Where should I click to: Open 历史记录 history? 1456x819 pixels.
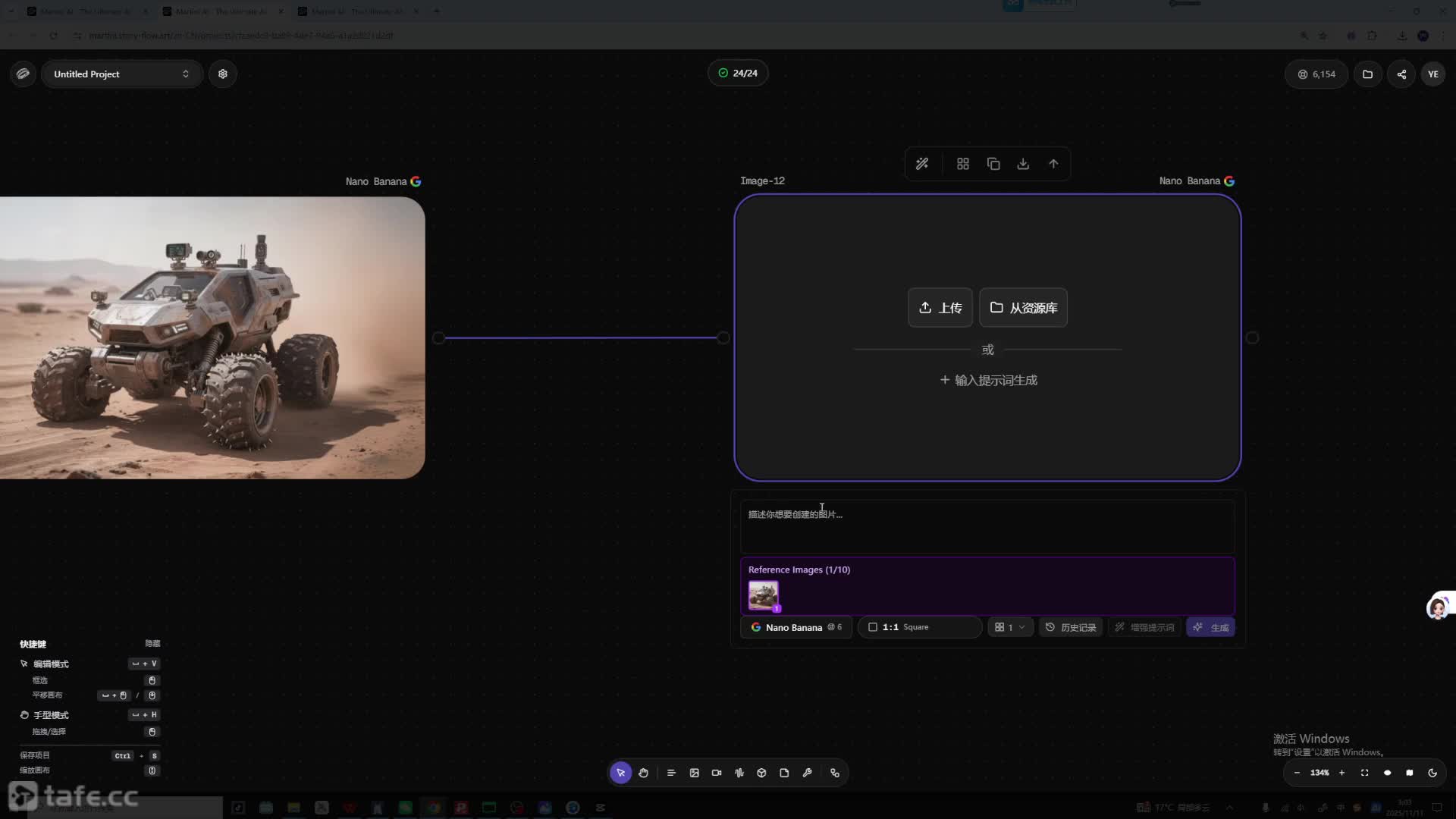(x=1071, y=627)
